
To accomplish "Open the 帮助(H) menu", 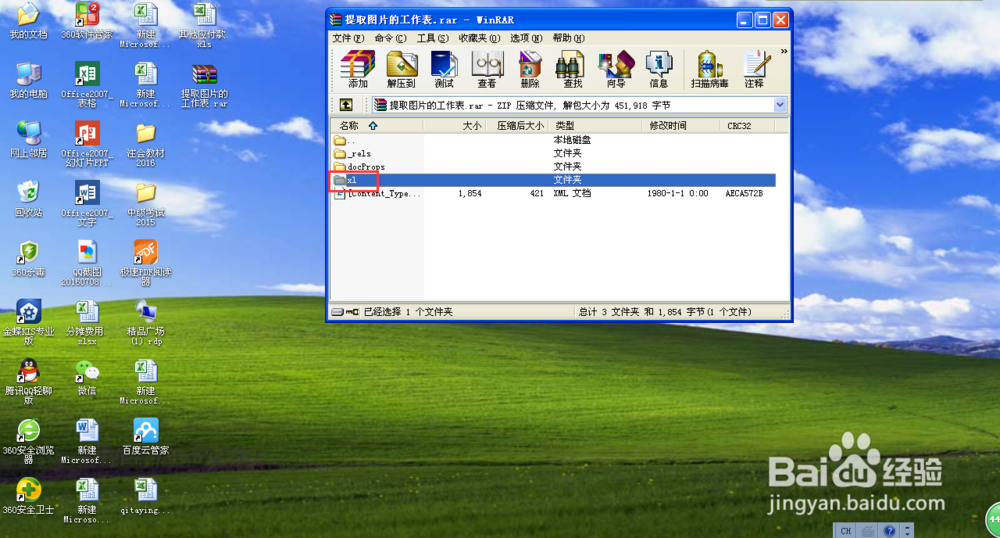I will coord(568,38).
